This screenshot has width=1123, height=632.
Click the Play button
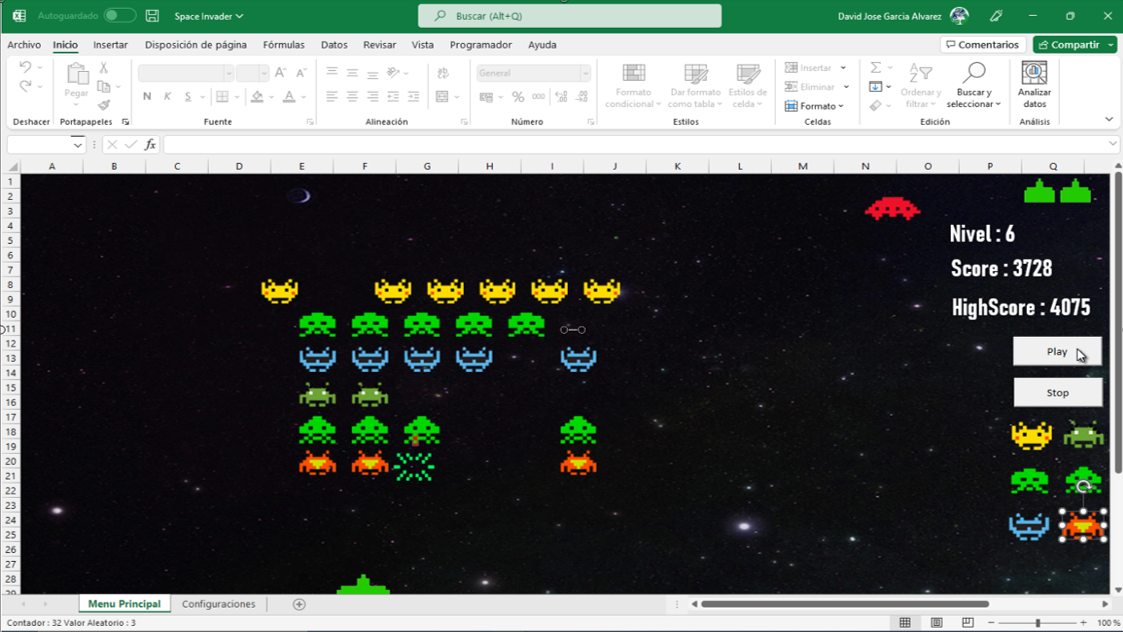tap(1057, 351)
